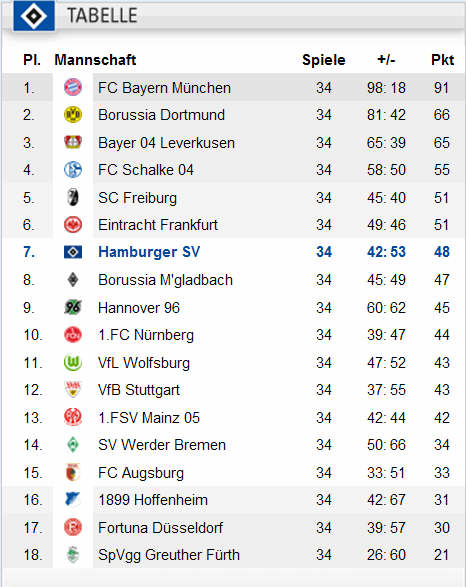Click the HSV diamond logo beside TABELLE

[34, 16]
